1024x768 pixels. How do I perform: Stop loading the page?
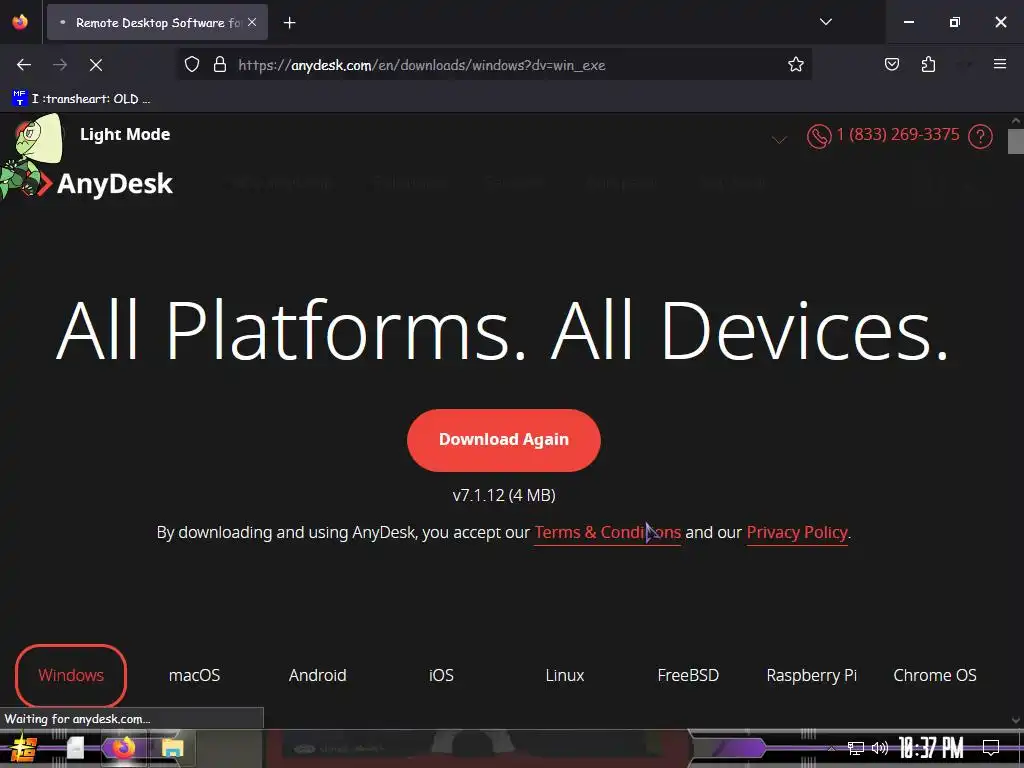(x=95, y=65)
